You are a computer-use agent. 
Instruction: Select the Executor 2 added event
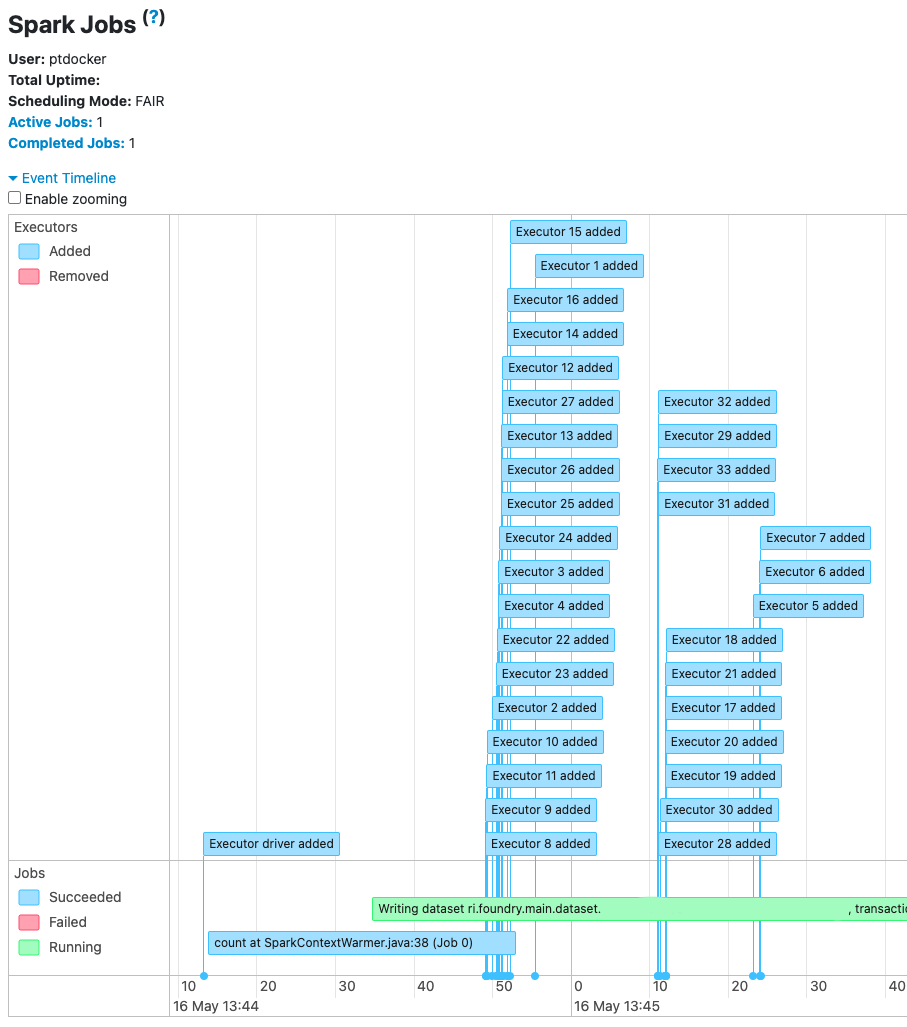coord(547,709)
